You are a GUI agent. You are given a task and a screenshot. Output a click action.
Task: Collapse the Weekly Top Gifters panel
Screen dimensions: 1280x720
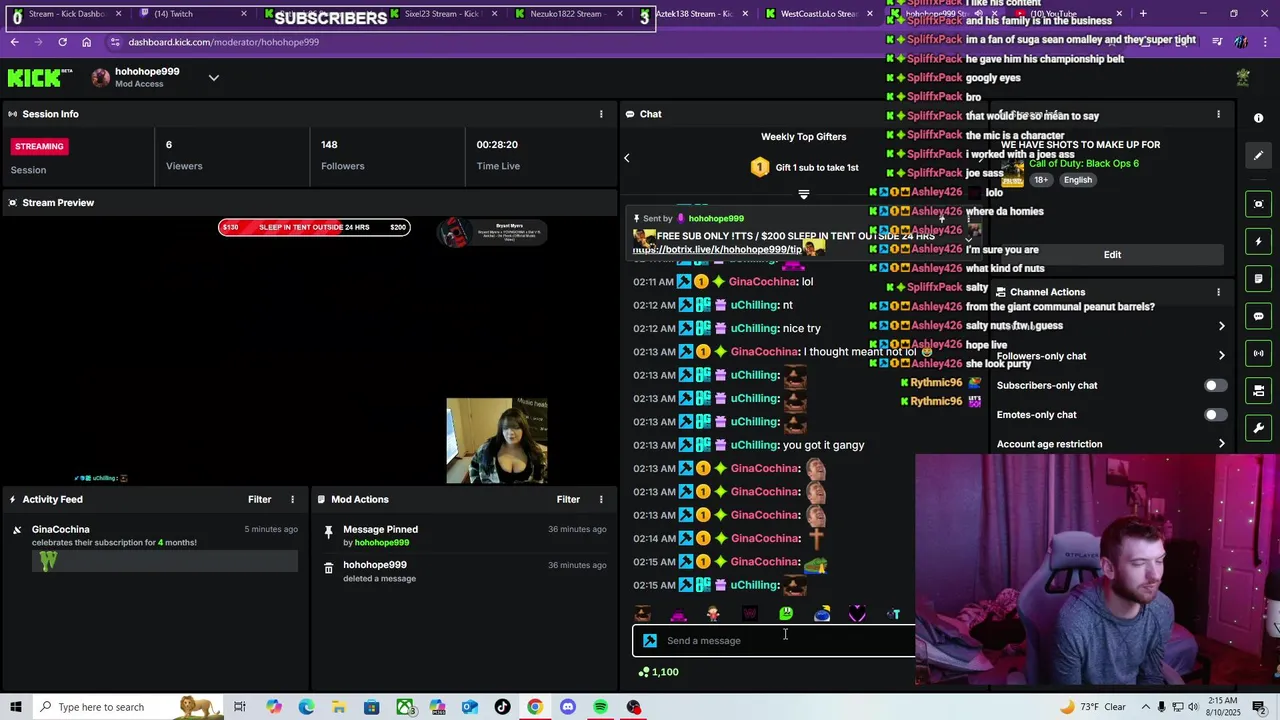point(803,194)
